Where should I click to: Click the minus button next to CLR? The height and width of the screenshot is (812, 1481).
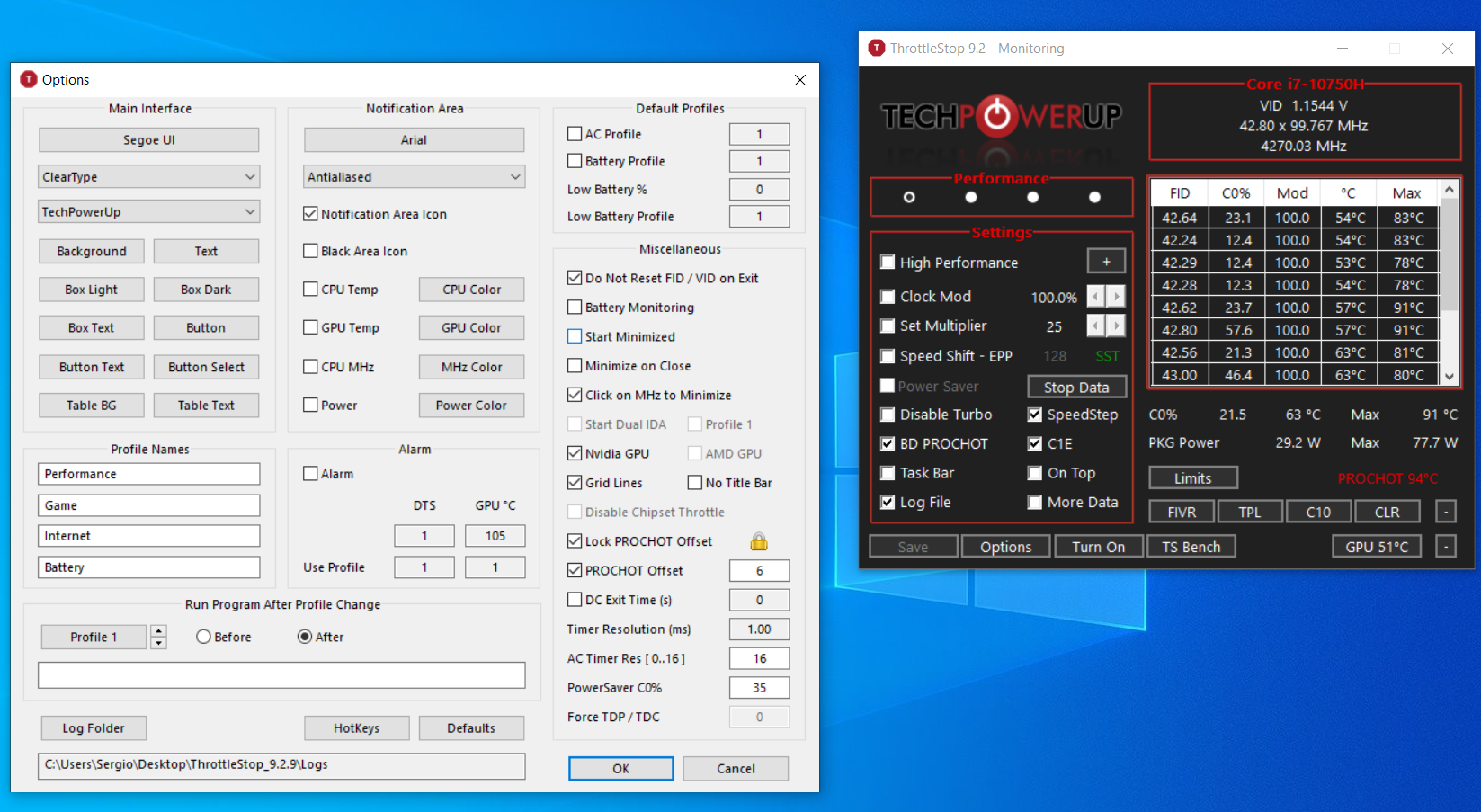tap(1446, 512)
